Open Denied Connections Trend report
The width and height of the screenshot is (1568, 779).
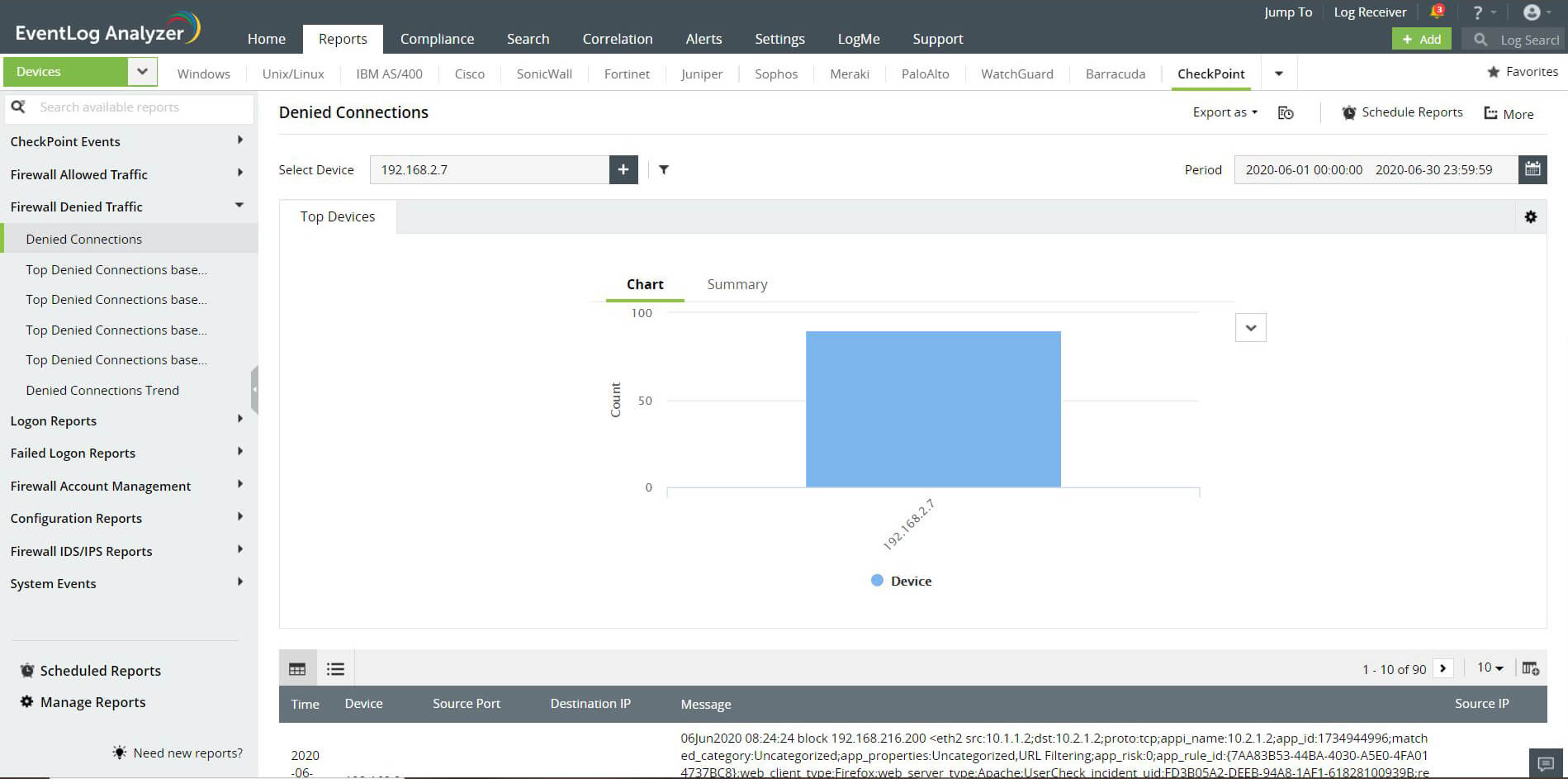(x=102, y=390)
